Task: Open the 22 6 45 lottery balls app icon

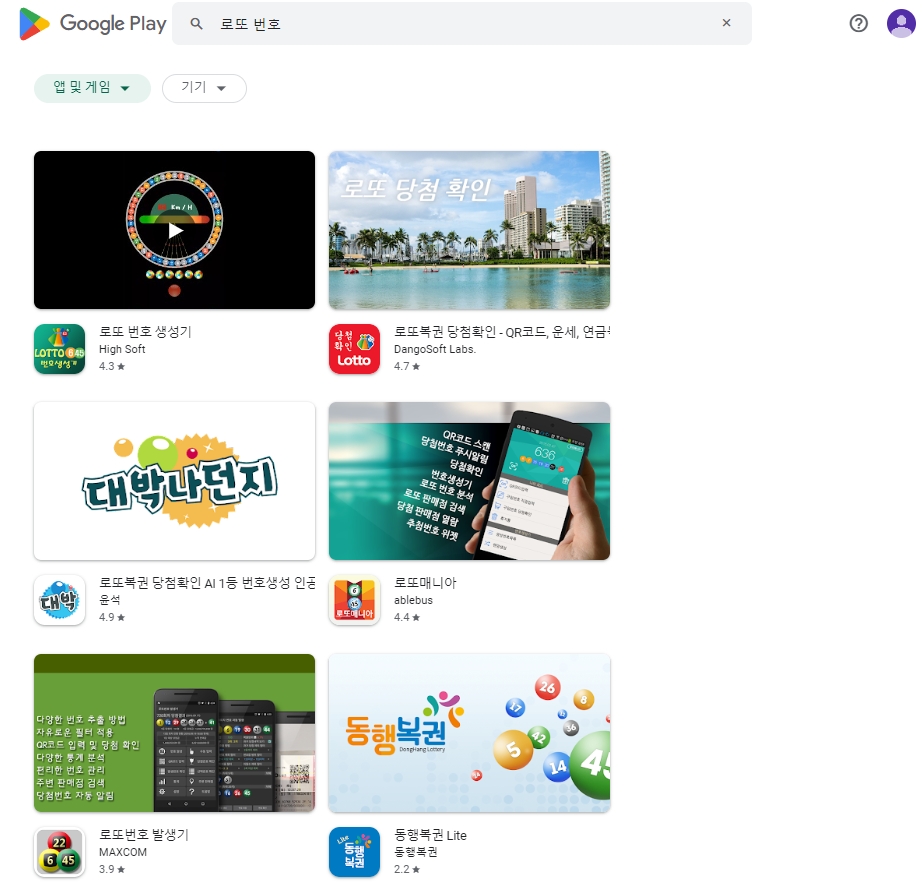Action: coord(59,852)
